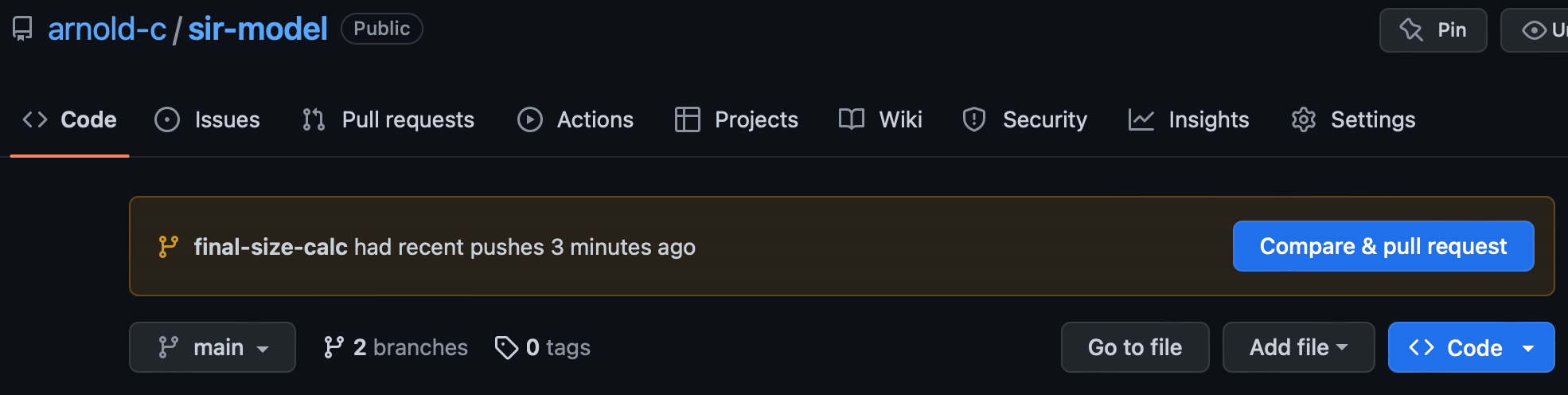Click the repository book icon beside arnold-c
Image resolution: width=1568 pixels, height=395 pixels.
pyautogui.click(x=22, y=29)
